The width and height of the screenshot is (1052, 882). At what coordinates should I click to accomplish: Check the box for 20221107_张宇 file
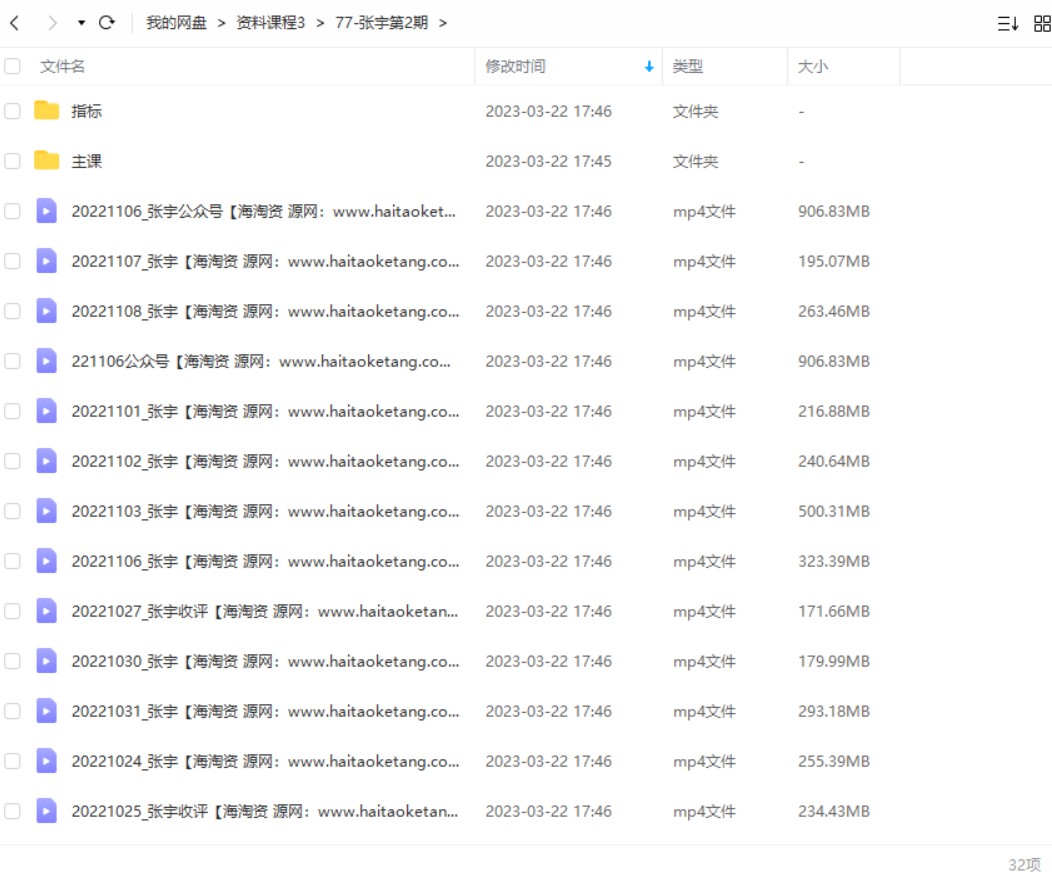click(12, 262)
